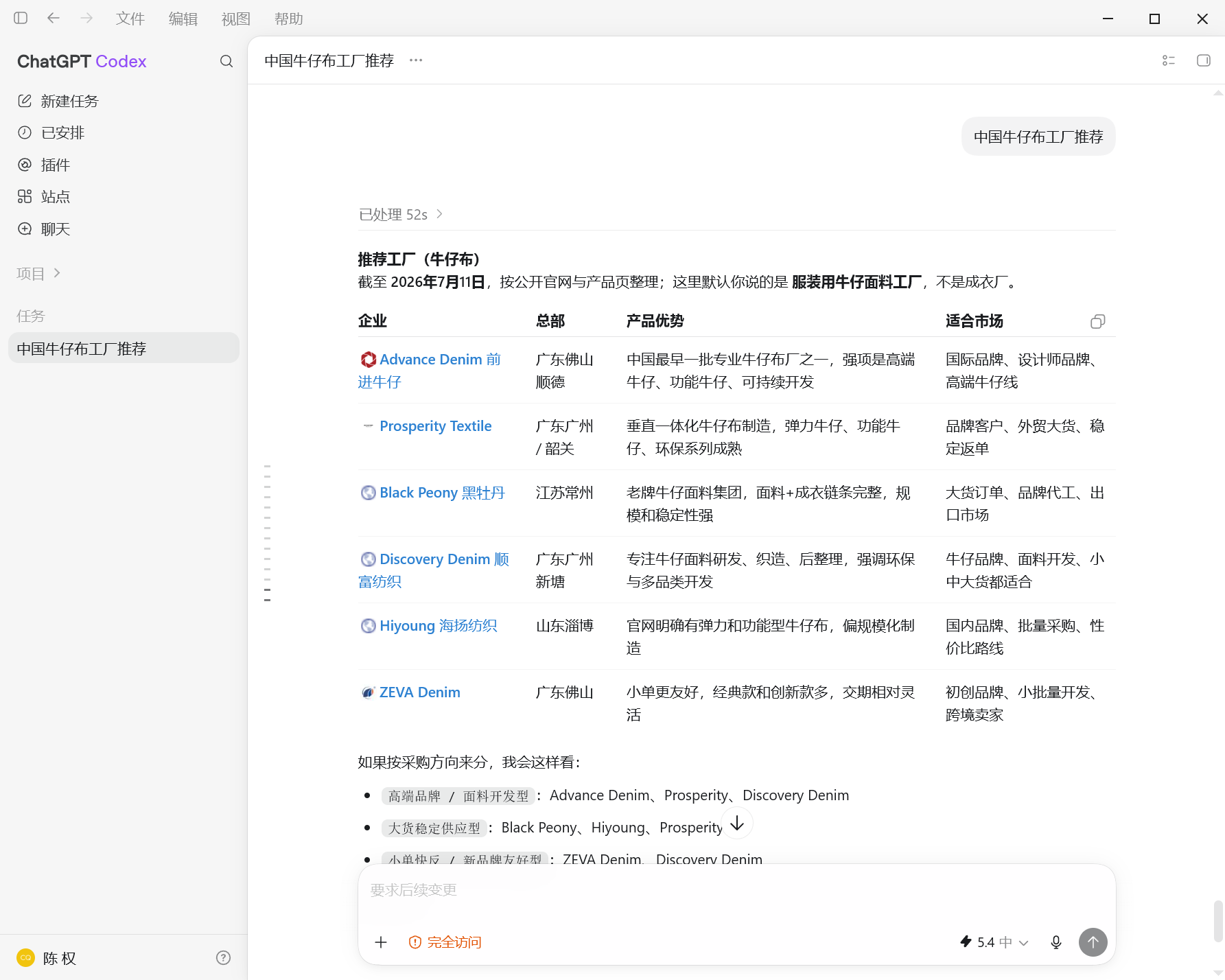Click the conversation title 中国牛仔布工厂推荐 in header

click(x=329, y=60)
